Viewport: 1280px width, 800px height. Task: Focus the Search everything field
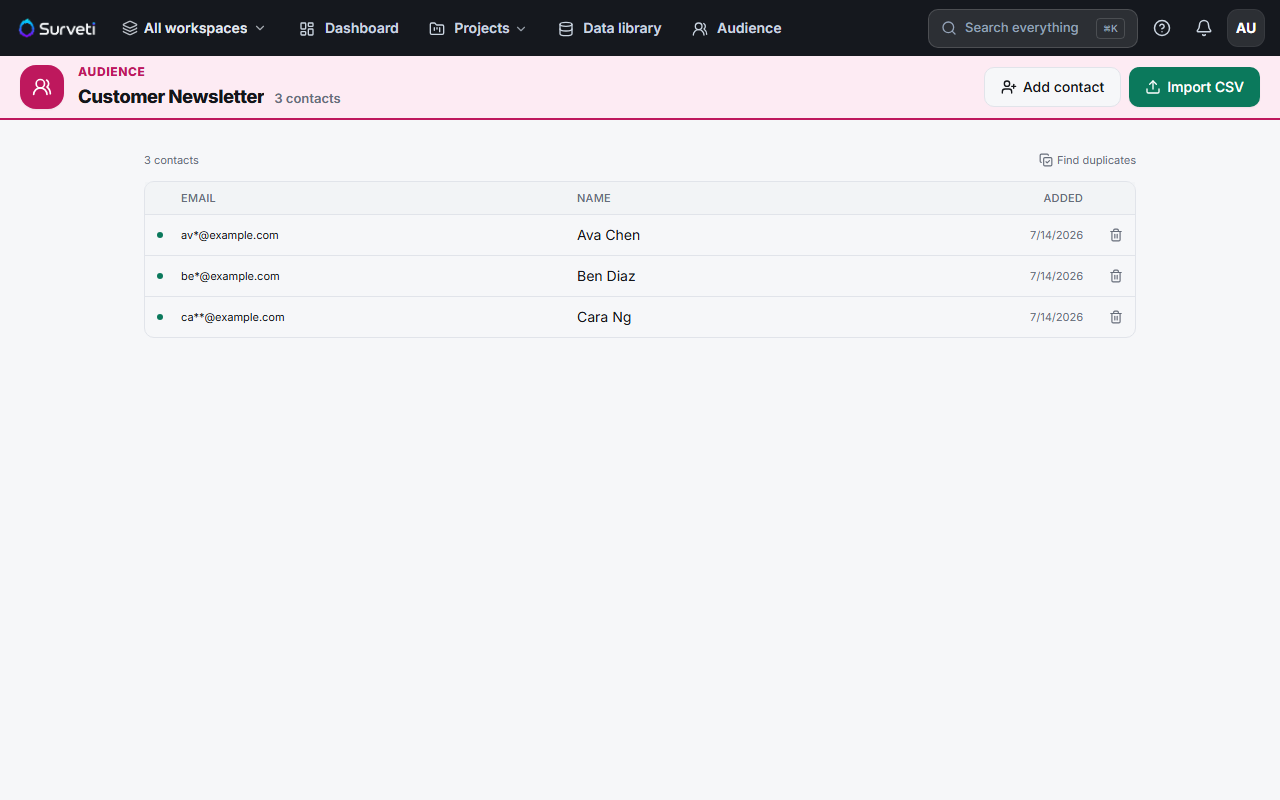[1032, 28]
